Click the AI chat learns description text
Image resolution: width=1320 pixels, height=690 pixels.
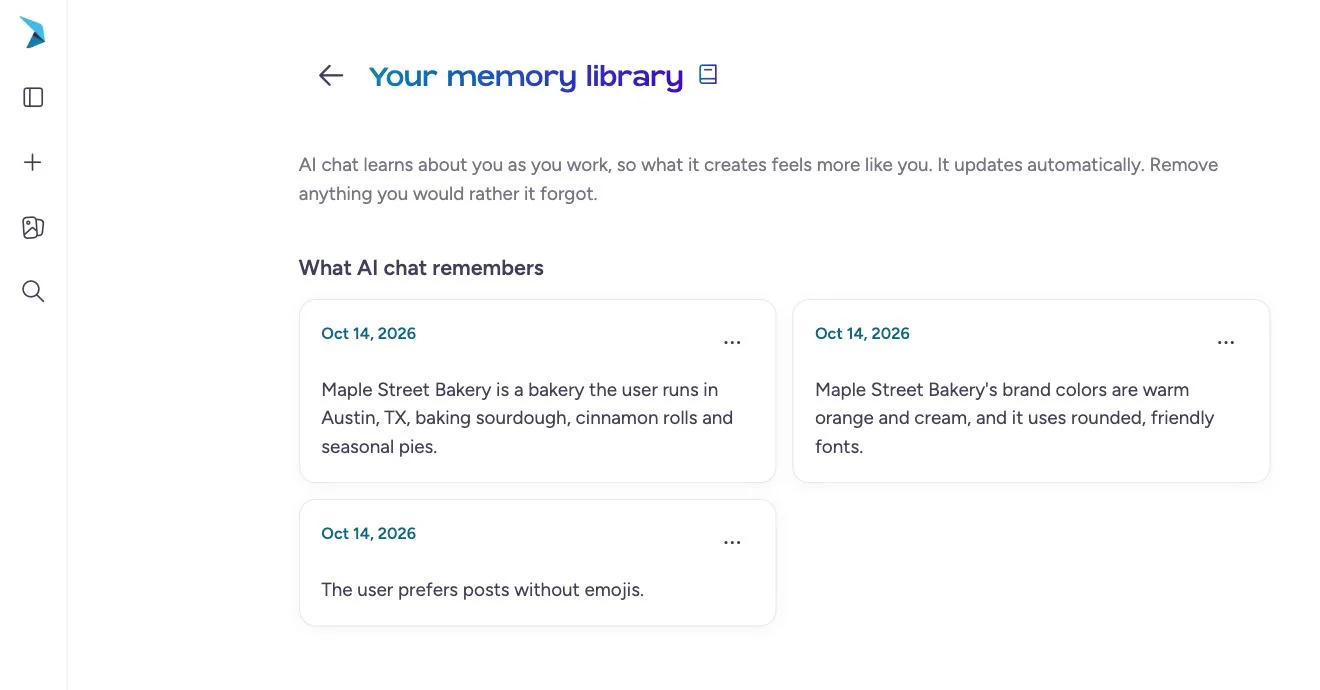[758, 179]
